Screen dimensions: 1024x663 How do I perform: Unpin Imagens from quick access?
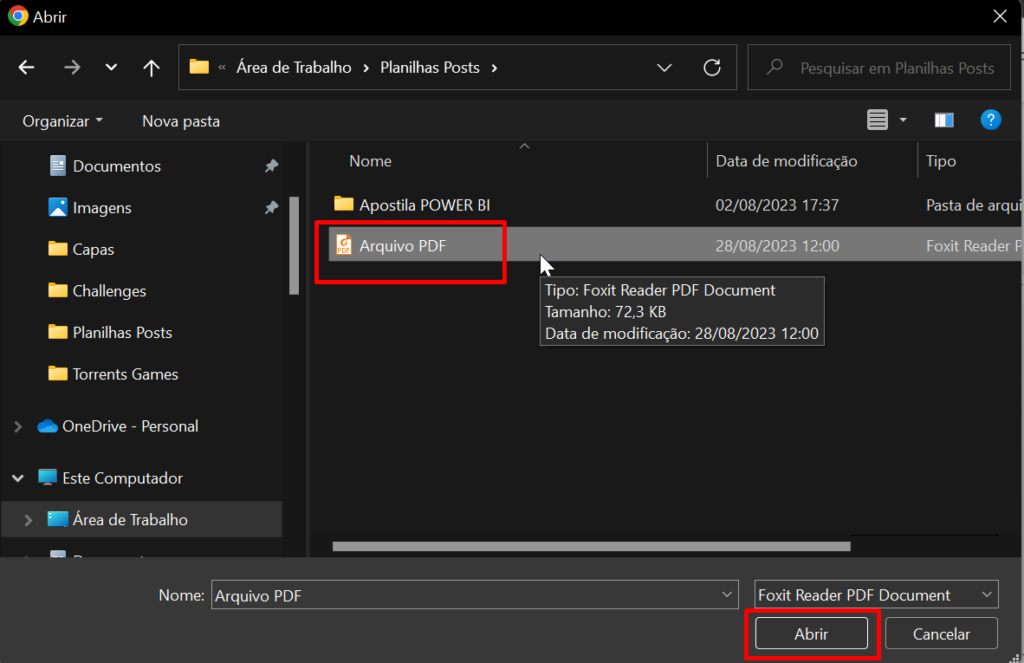pos(271,208)
